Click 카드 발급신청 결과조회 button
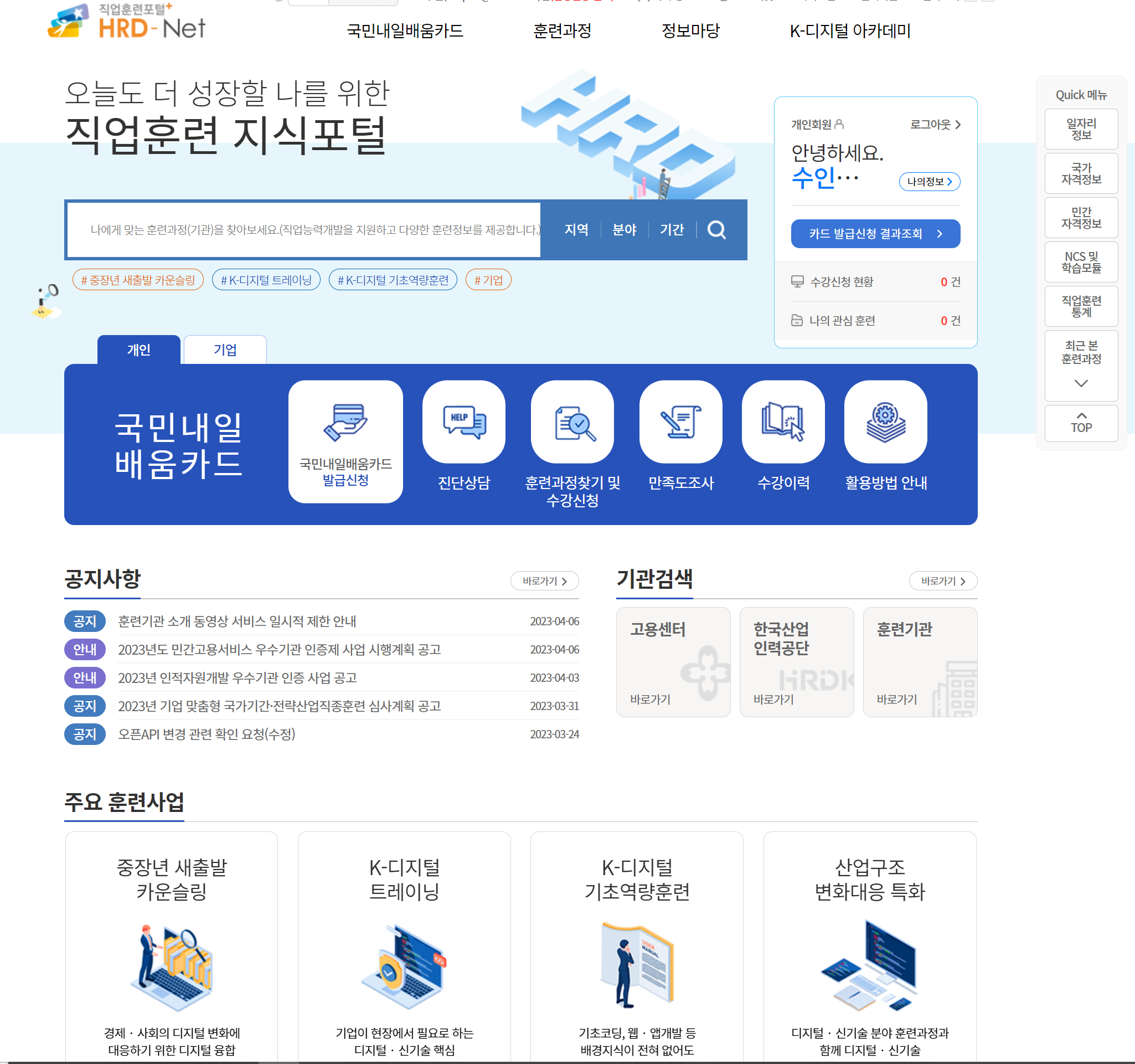Screen dimensions: 1135x1064 click(x=875, y=234)
